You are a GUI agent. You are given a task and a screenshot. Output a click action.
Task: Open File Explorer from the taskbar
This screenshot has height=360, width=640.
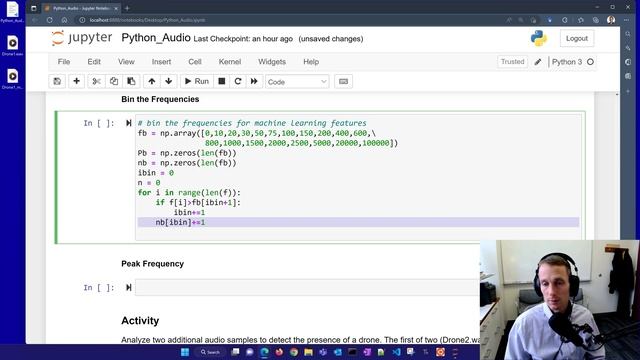click(x=308, y=352)
